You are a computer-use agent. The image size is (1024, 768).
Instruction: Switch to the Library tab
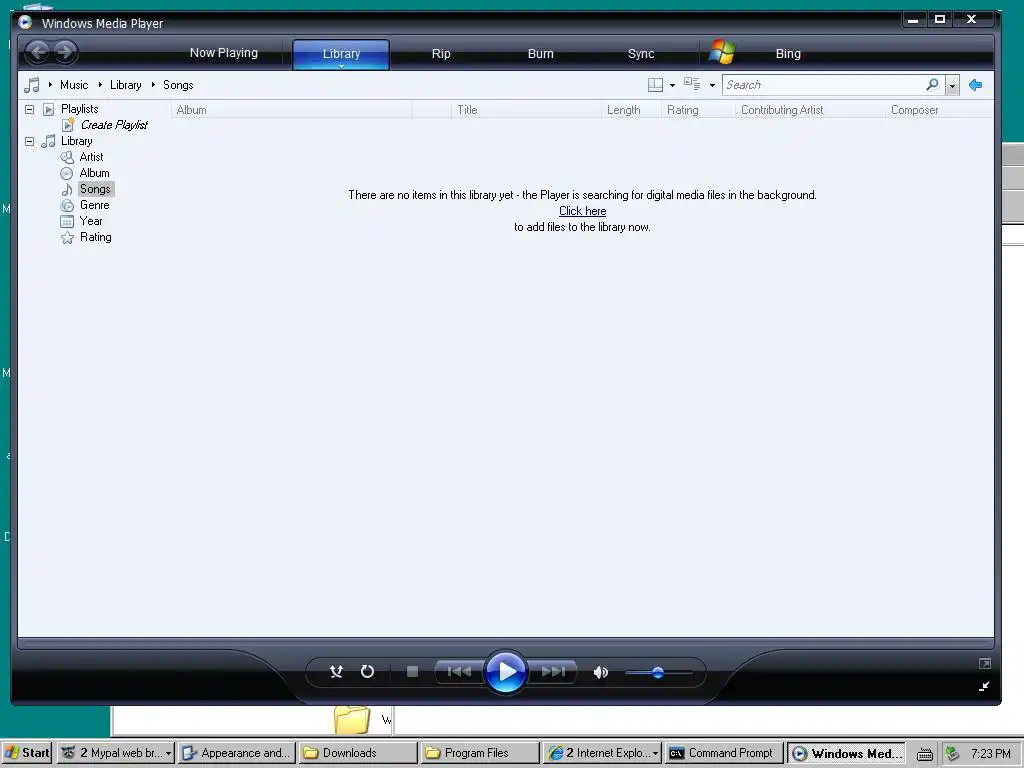point(341,54)
